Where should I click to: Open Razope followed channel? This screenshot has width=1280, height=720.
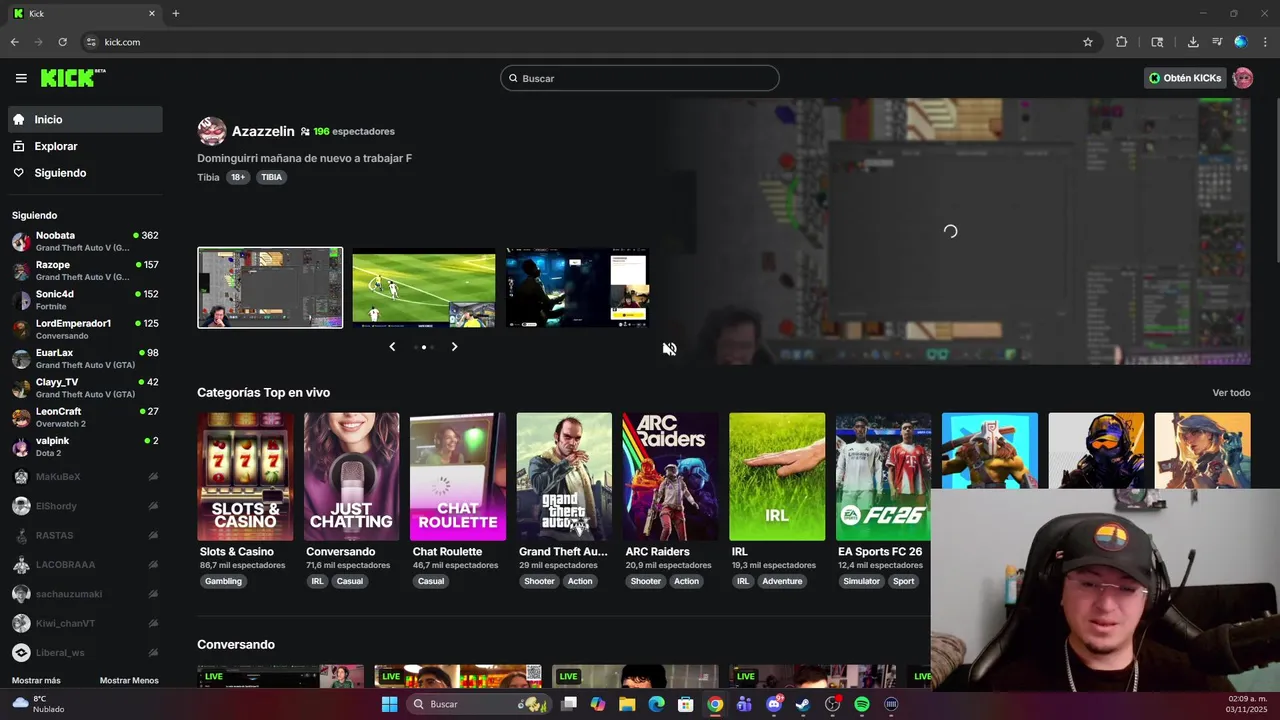click(x=85, y=271)
